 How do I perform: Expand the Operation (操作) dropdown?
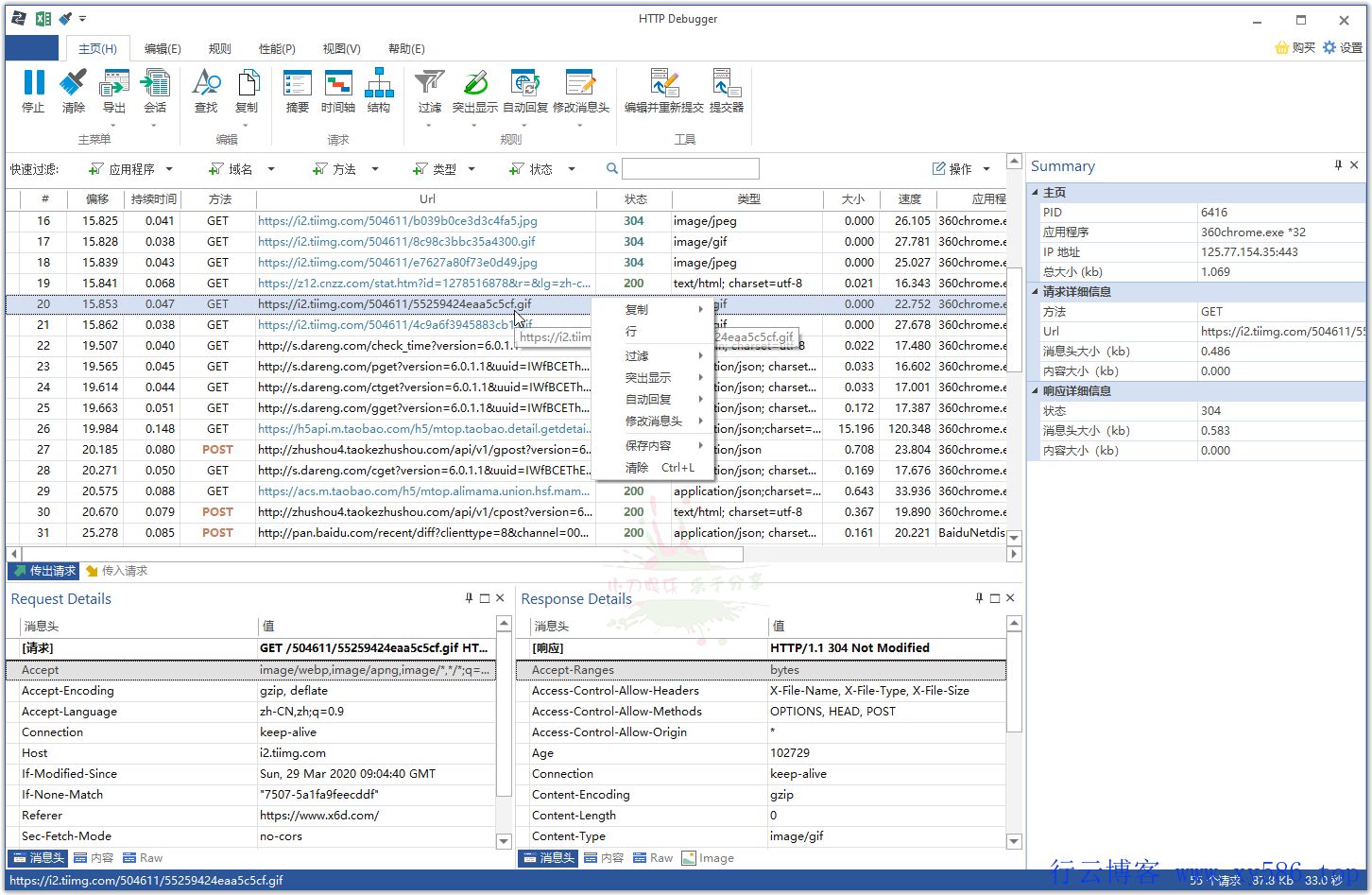pos(960,168)
